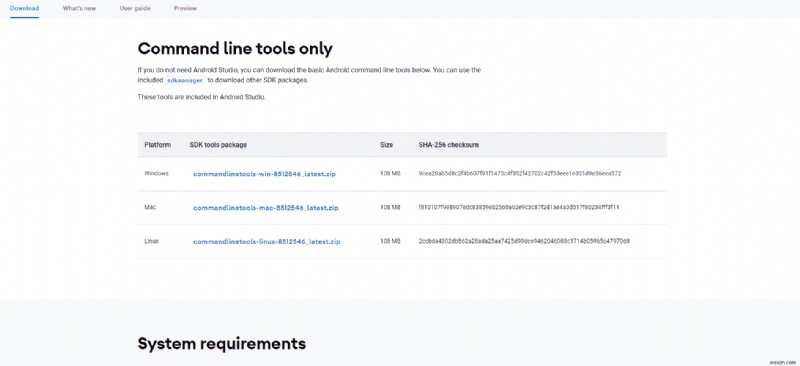Image resolution: width=800 pixels, height=366 pixels.
Task: Download commandlinetools-mac-8512546_latest.zip
Action: pos(265,208)
